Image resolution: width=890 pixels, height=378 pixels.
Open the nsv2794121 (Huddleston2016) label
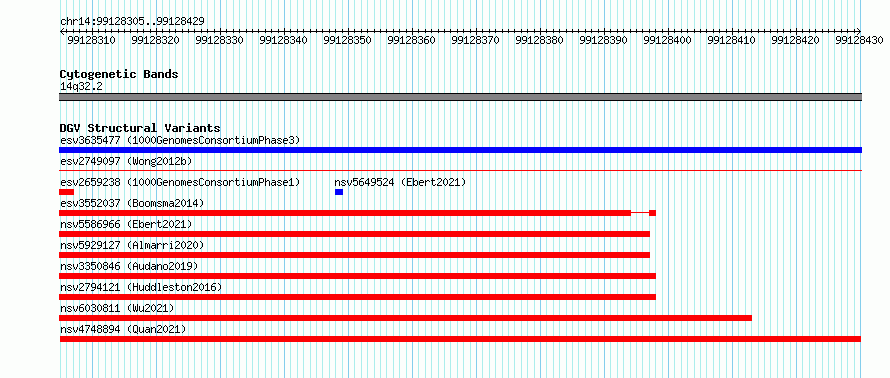[x=141, y=287]
